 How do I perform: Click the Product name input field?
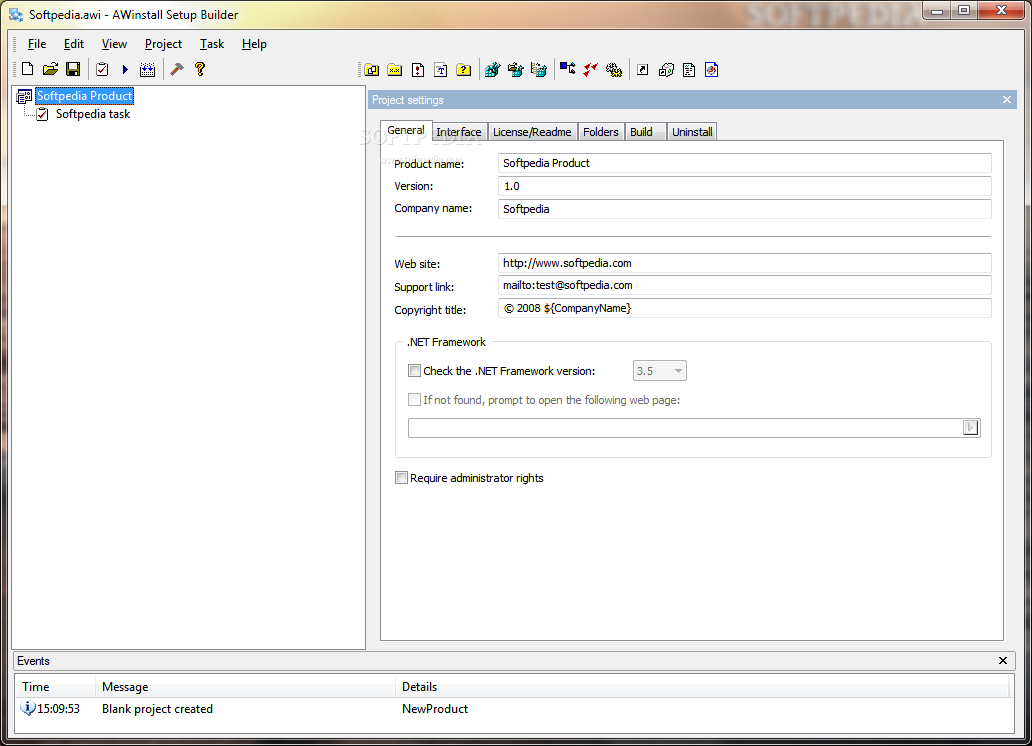744,163
